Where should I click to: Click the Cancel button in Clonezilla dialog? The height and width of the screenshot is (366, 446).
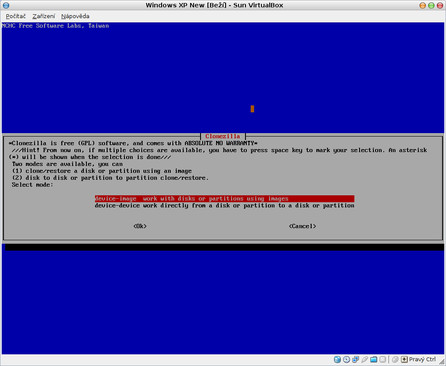pyautogui.click(x=302, y=226)
